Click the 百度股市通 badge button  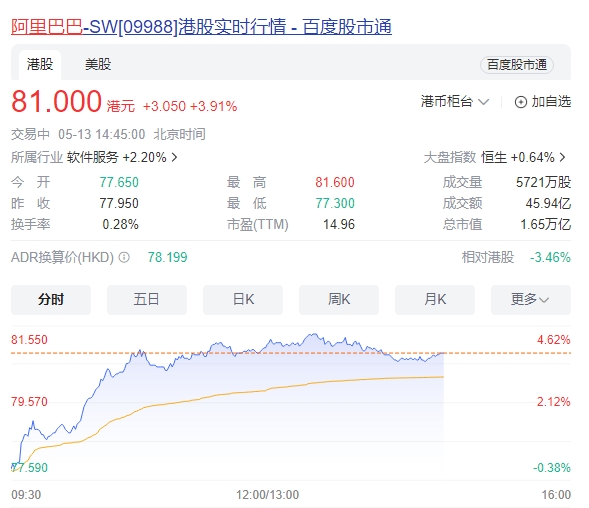[x=517, y=65]
